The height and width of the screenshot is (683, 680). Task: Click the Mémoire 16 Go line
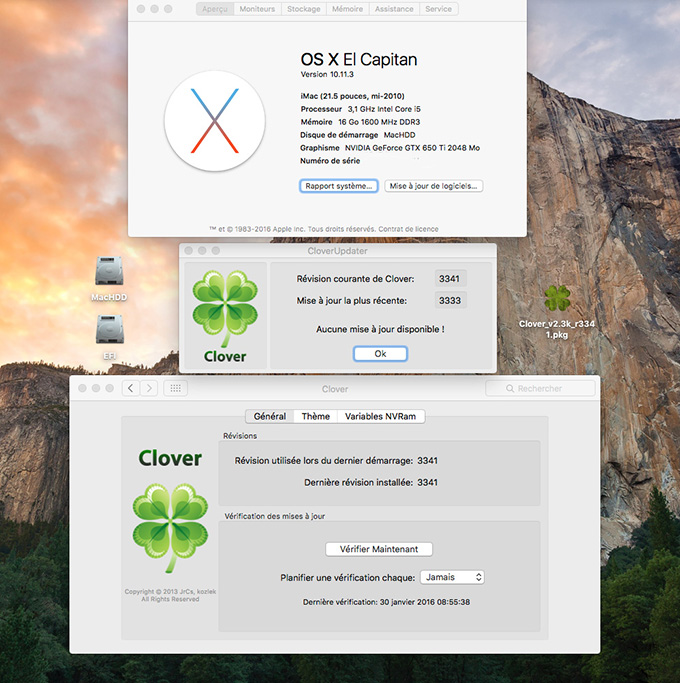coord(360,122)
